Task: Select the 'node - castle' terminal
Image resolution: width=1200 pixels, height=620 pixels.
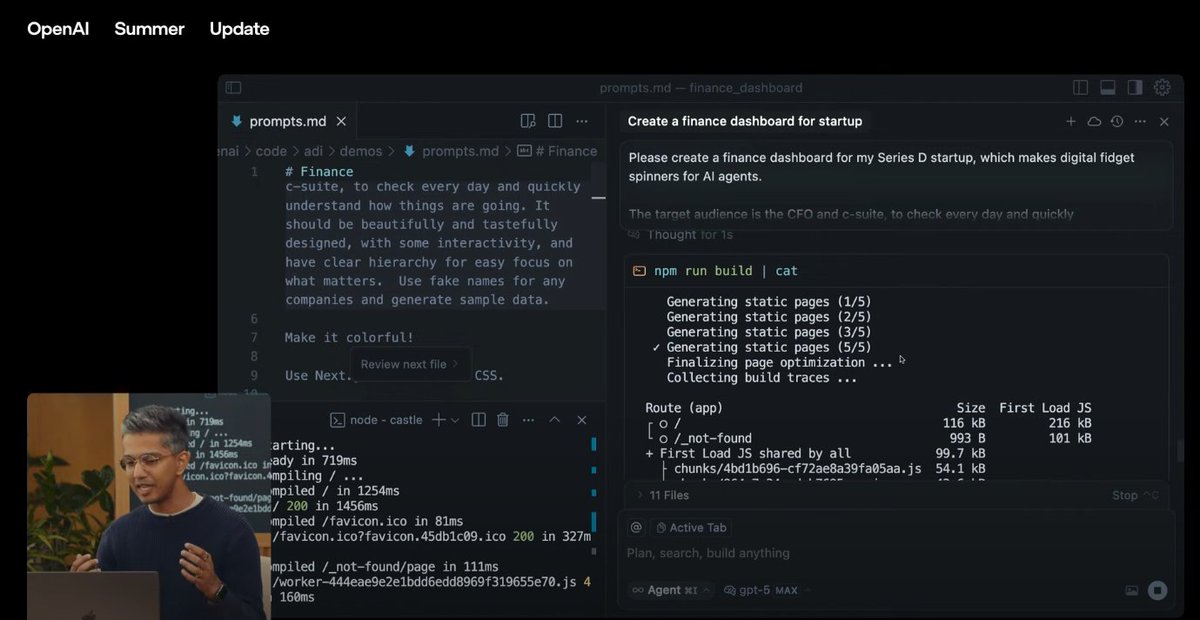Action: pyautogui.click(x=377, y=420)
